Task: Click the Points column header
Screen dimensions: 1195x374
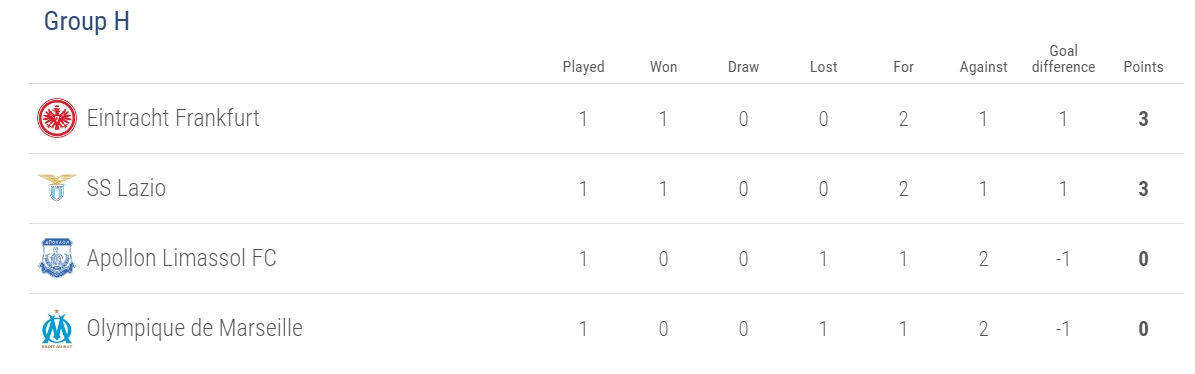Action: [1143, 67]
